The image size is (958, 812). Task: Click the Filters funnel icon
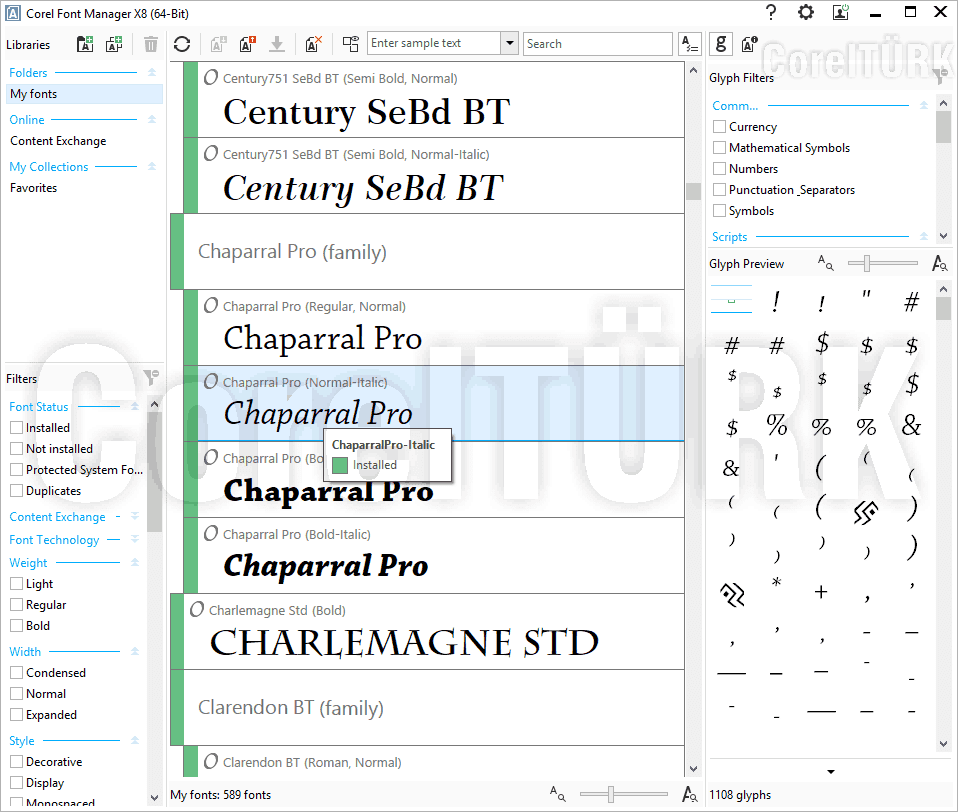(151, 378)
